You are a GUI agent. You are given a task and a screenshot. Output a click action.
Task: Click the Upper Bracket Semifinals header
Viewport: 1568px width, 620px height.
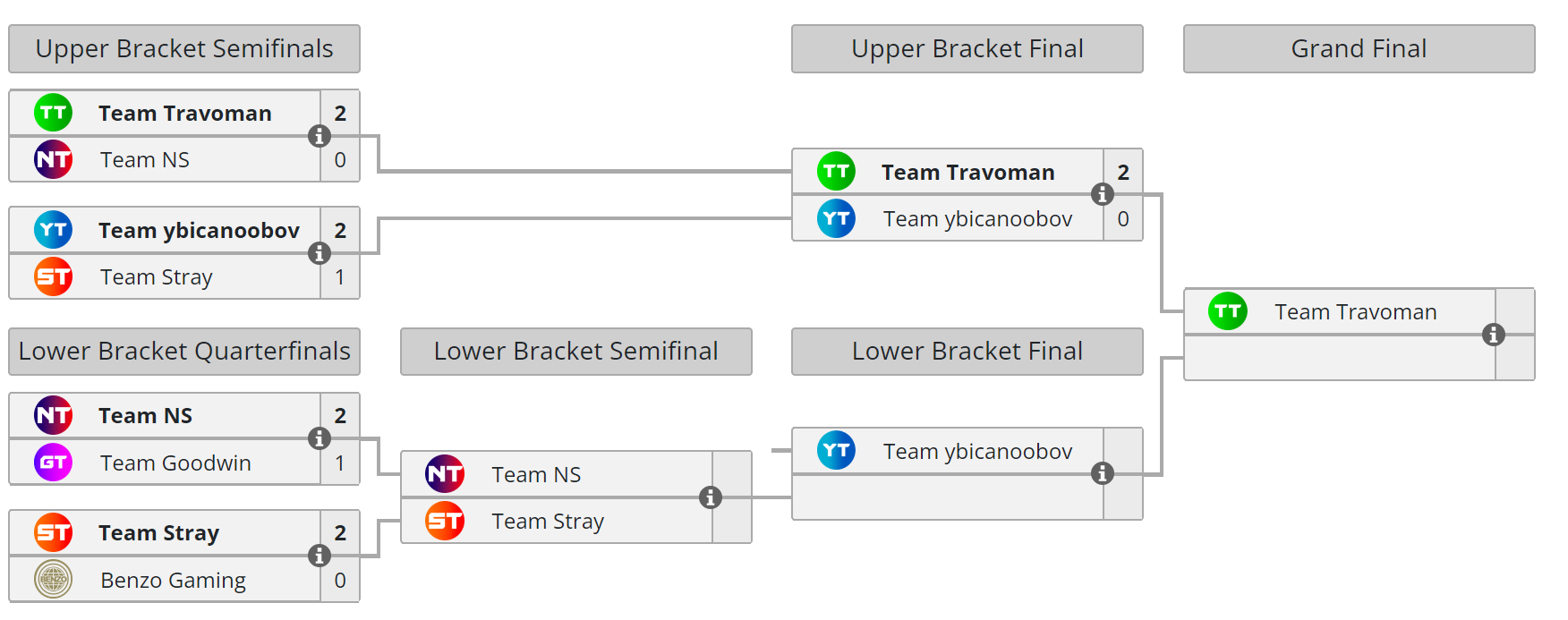click(x=184, y=49)
